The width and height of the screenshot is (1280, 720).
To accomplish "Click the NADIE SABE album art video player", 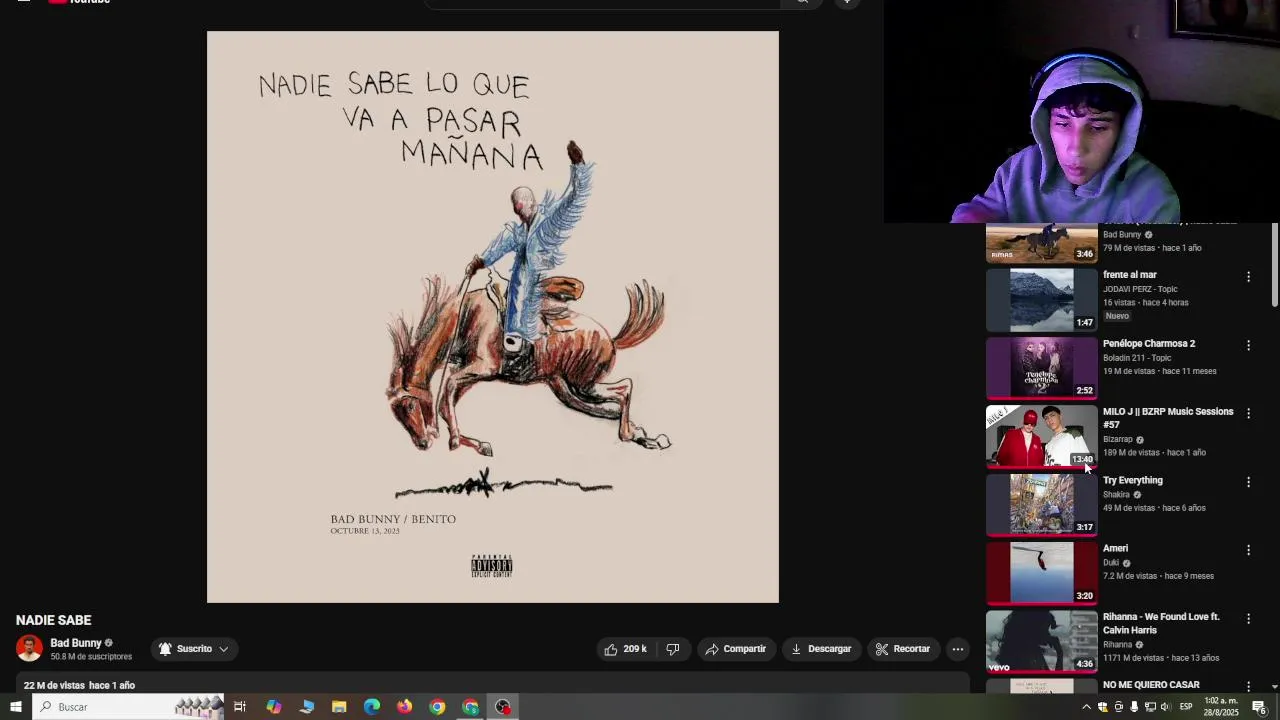I will point(492,317).
